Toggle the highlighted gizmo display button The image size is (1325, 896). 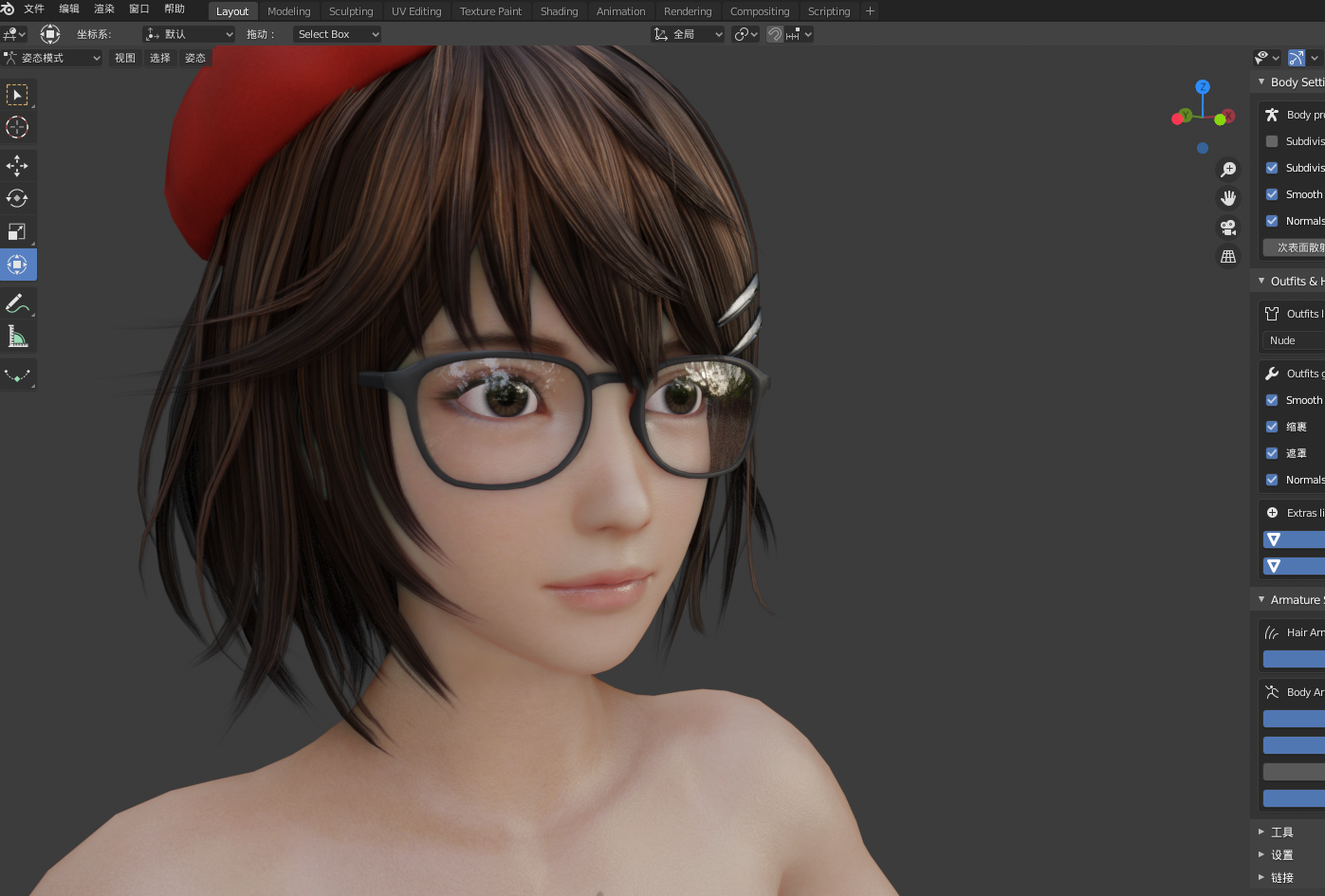point(1297,58)
